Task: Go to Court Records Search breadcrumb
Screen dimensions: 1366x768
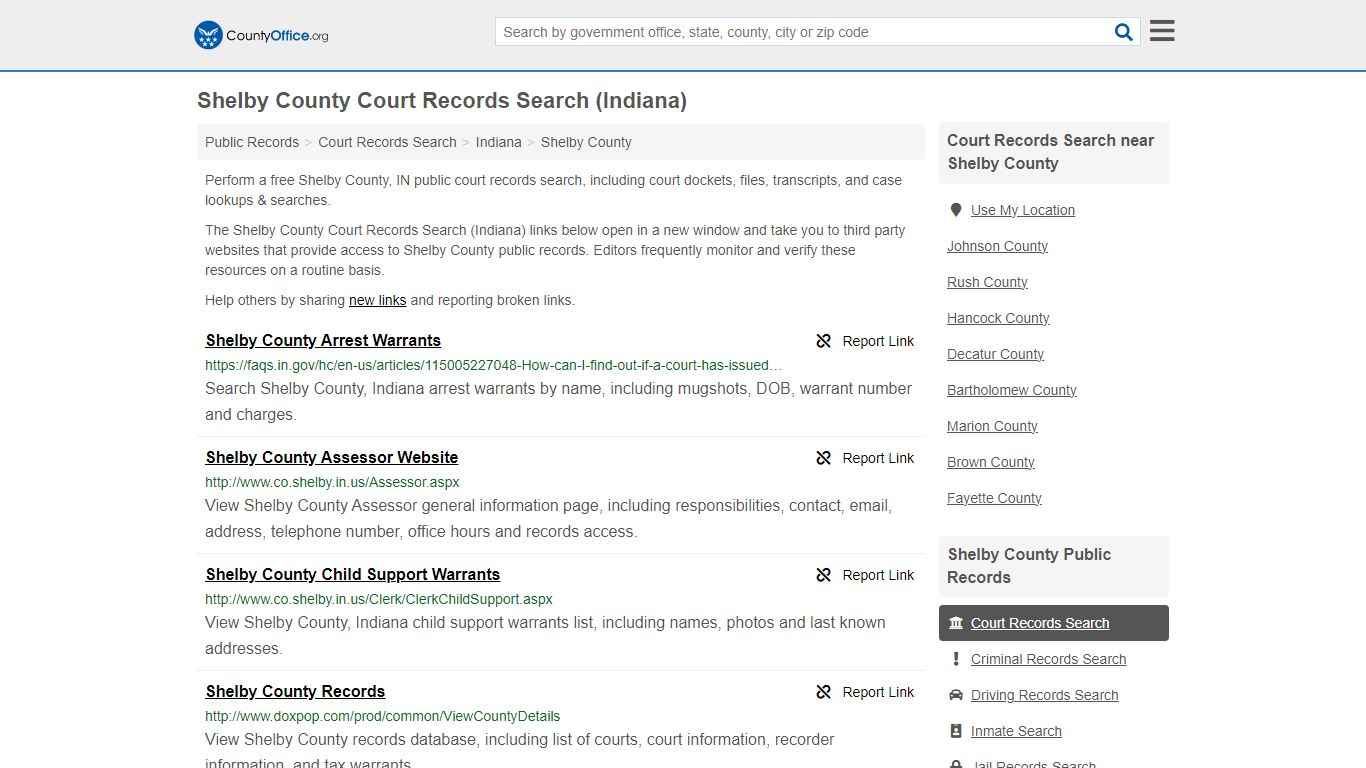Action: 387,142
